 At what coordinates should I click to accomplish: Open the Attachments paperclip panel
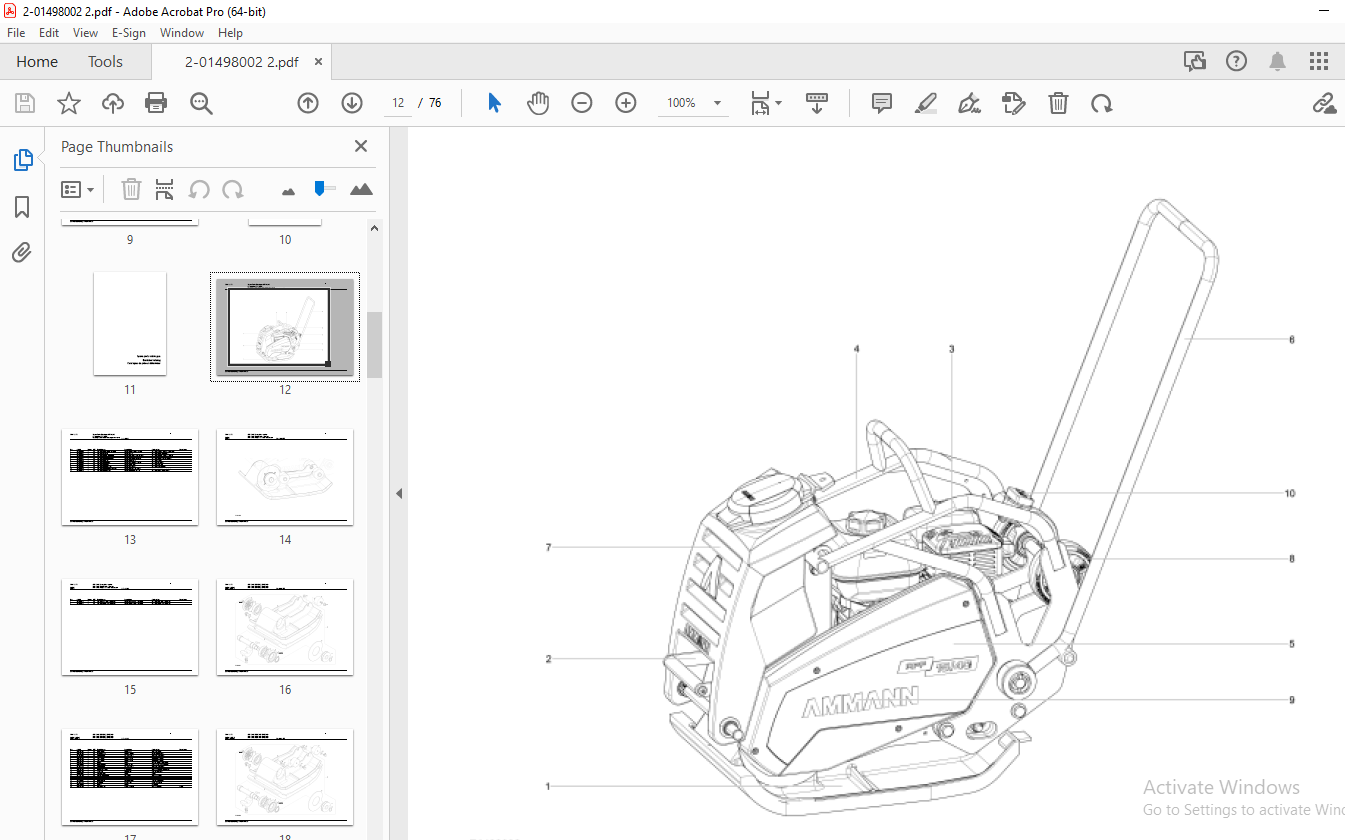(22, 252)
